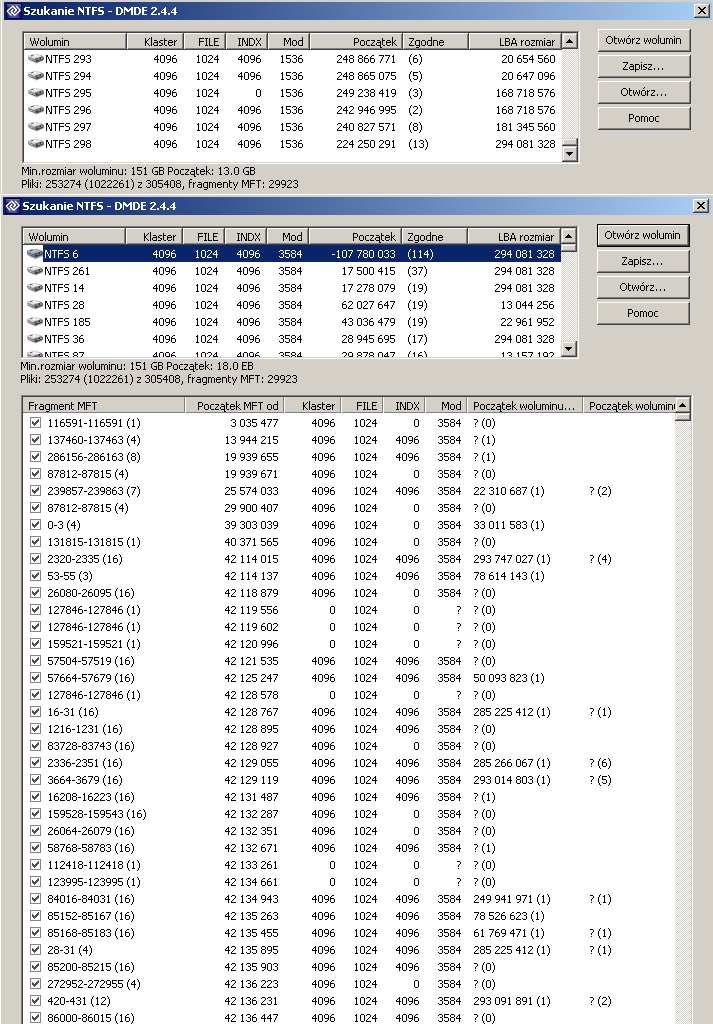Click the NTFS 295 drive icon

(x=36, y=93)
